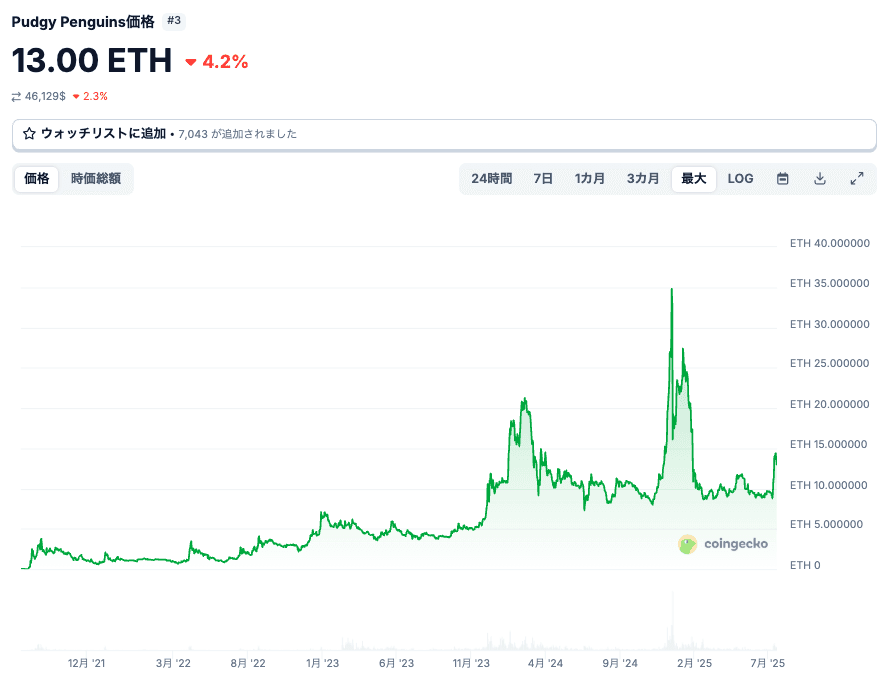888x686 pixels.
Task: Select the 1カ月 time range
Action: tap(590, 179)
